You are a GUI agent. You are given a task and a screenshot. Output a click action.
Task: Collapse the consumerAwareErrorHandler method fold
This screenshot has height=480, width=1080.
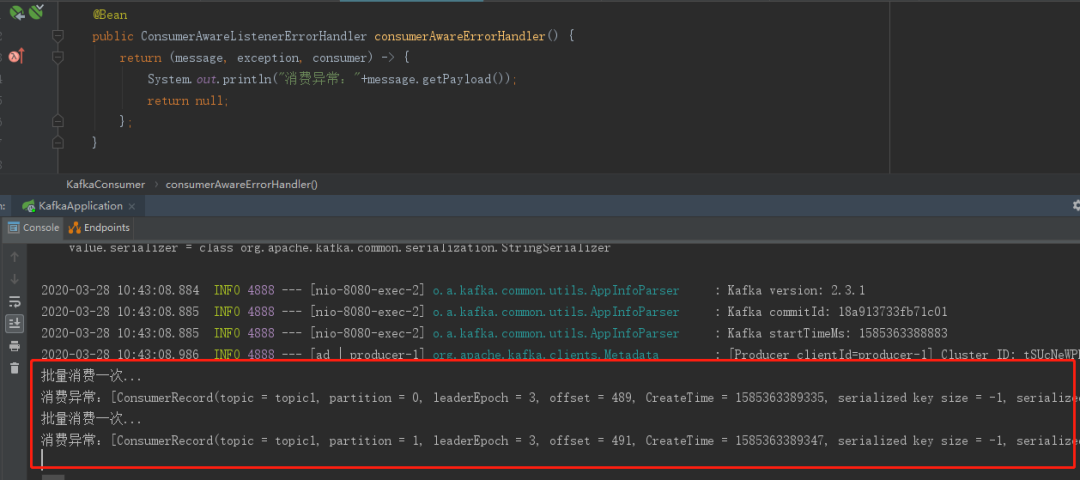(x=58, y=36)
